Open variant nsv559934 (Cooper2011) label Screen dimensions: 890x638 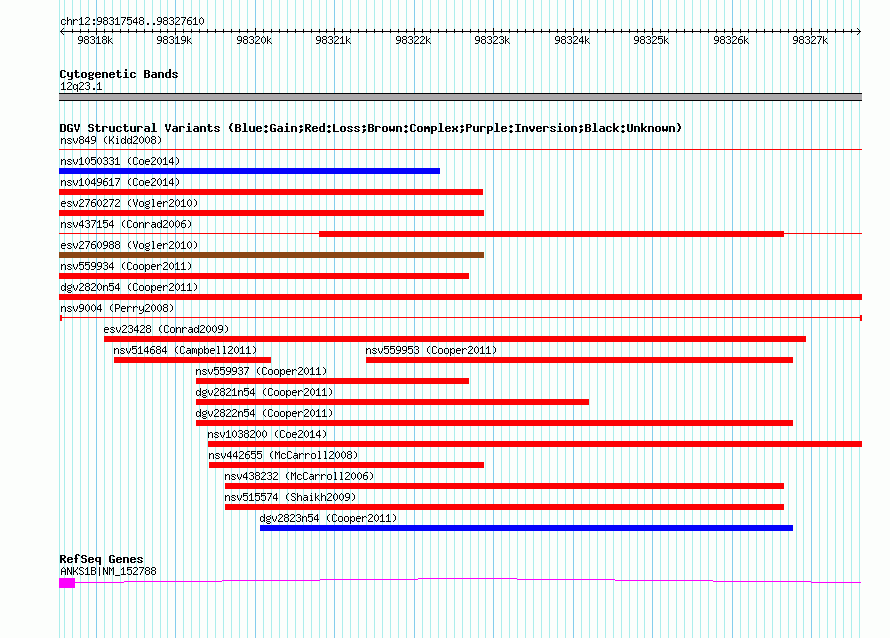[x=126, y=266]
